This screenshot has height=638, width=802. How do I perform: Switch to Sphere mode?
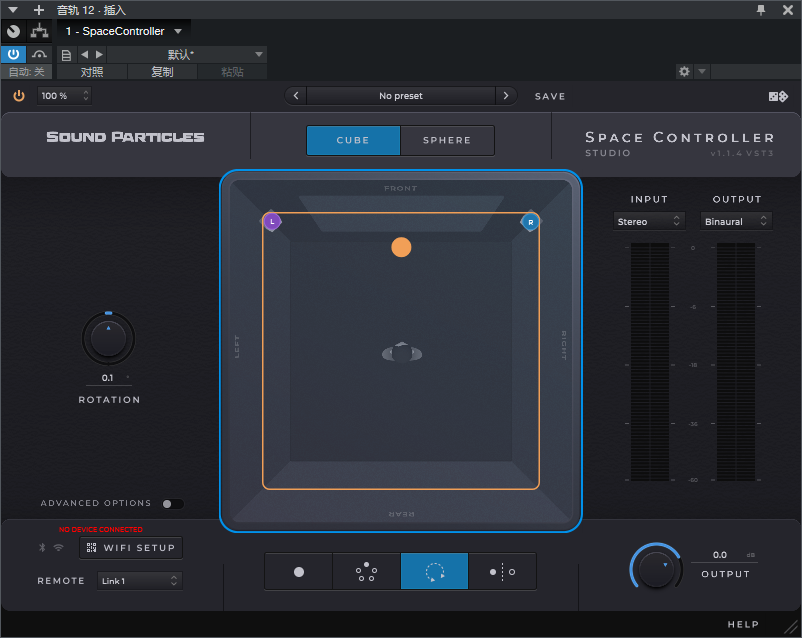pos(447,140)
